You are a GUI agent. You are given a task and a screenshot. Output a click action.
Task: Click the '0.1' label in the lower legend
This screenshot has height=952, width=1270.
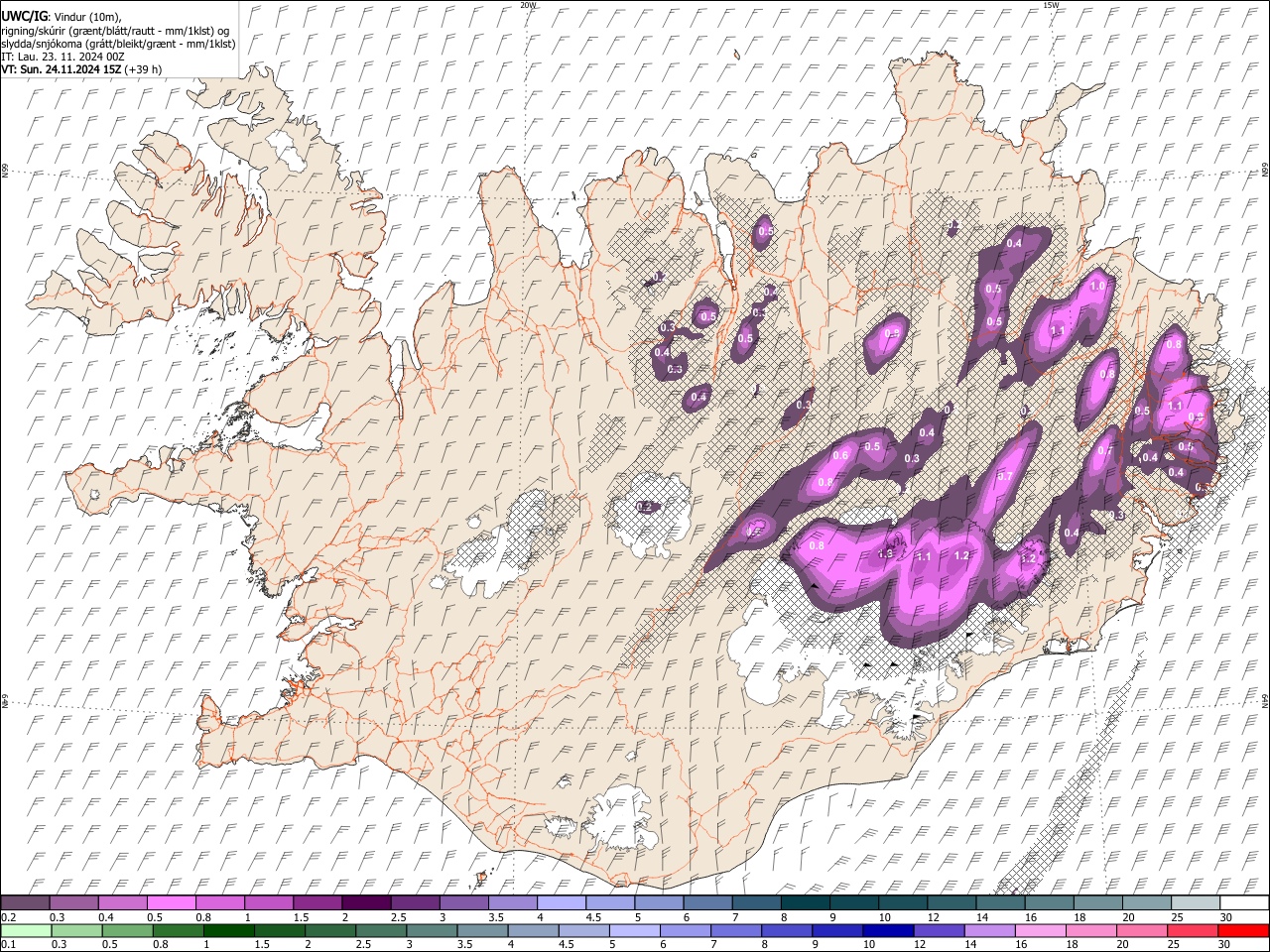6,943
